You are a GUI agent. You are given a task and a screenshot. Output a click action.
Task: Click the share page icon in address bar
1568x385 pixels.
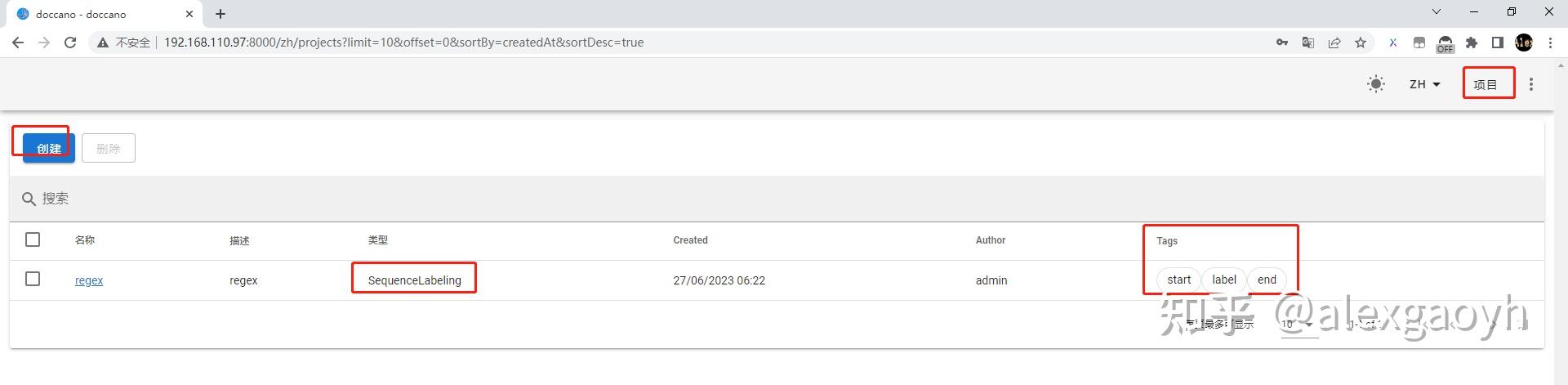point(1334,43)
